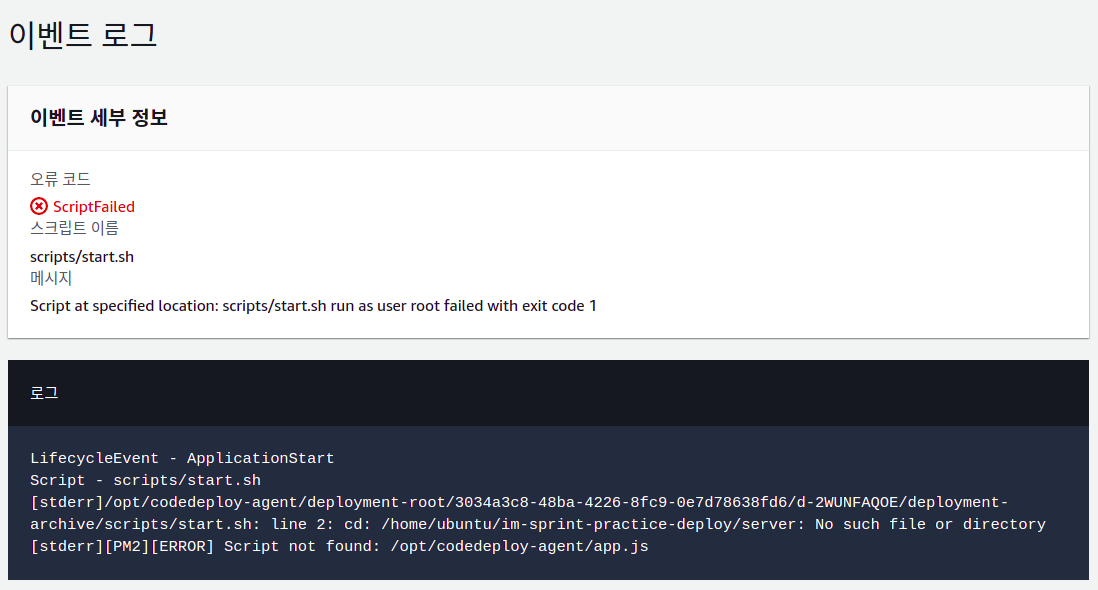Click the 오류 코드 label

pyautogui.click(x=60, y=179)
